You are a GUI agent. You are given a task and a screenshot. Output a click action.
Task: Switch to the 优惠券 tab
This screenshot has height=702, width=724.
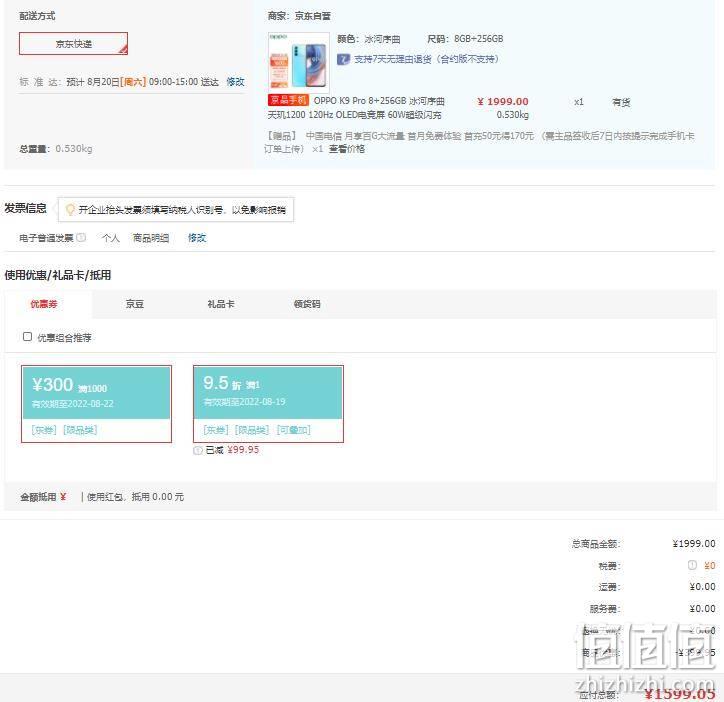click(x=44, y=304)
